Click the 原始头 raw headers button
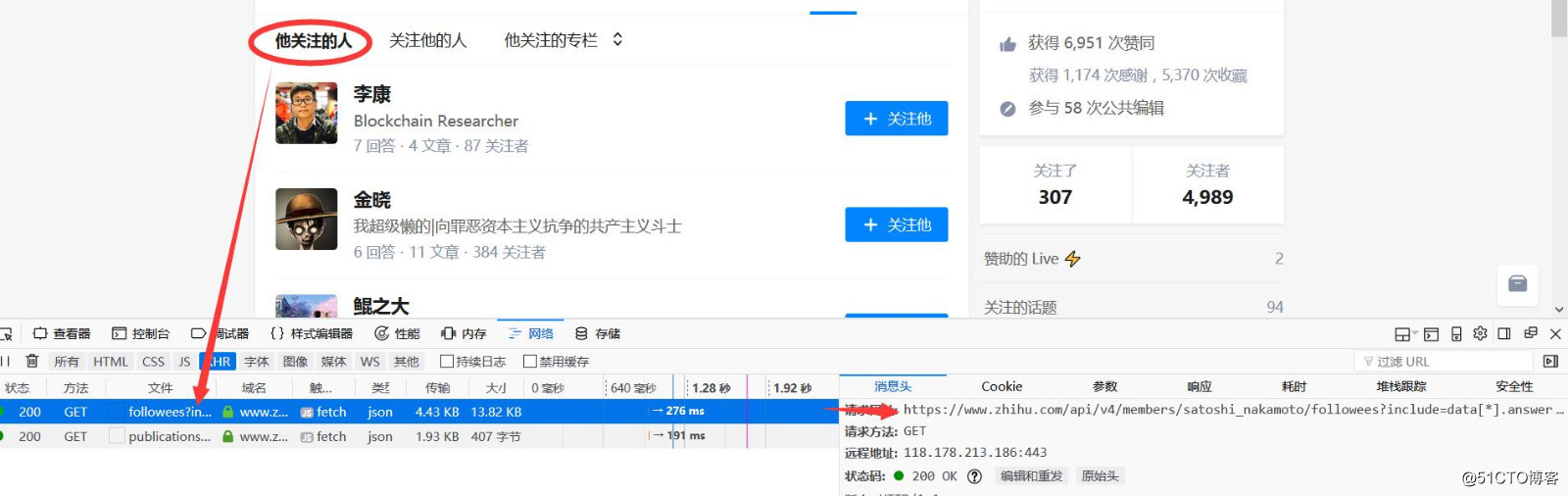The image size is (1568, 496). pos(1100,476)
